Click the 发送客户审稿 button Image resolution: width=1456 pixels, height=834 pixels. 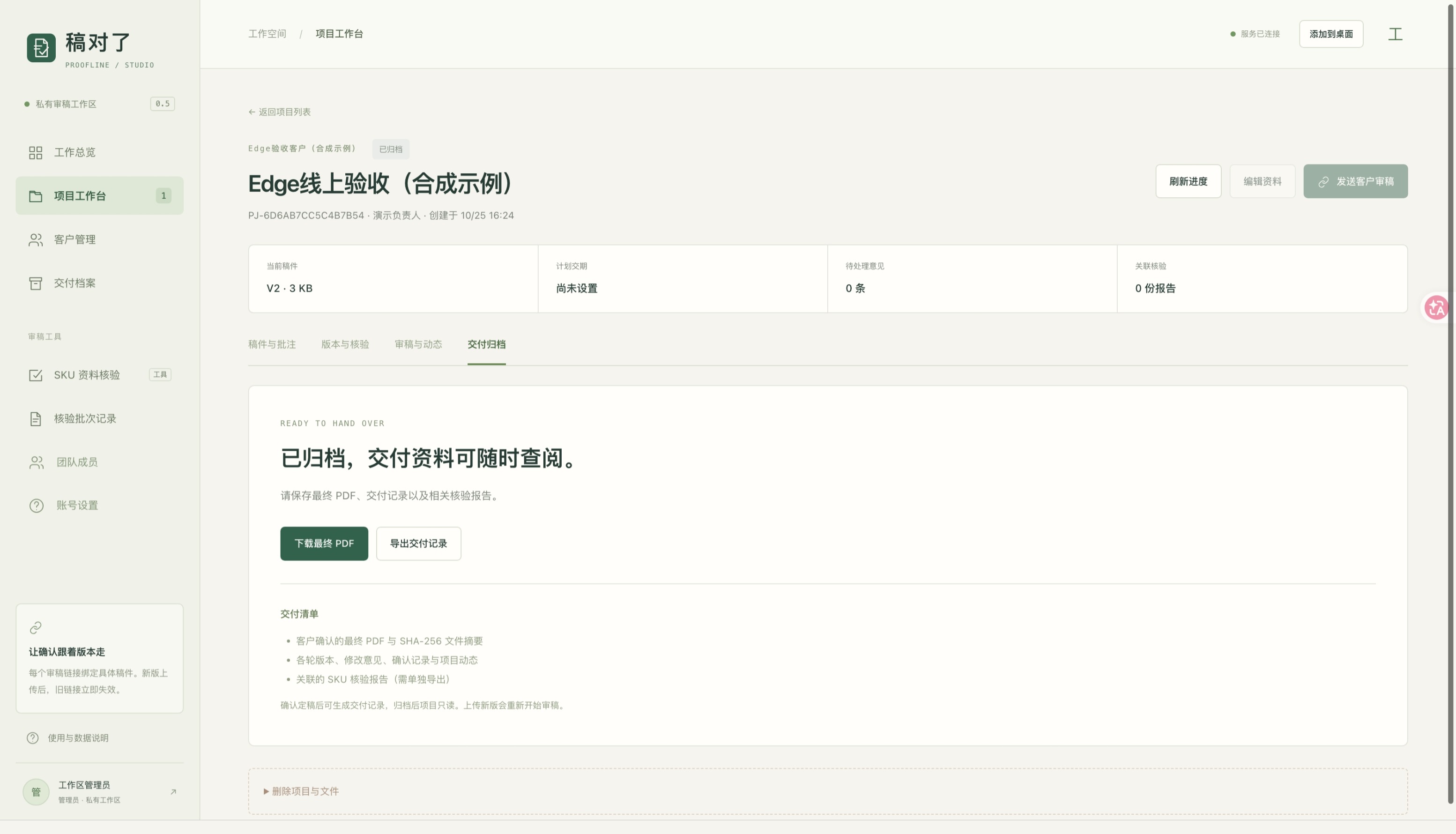point(1355,181)
